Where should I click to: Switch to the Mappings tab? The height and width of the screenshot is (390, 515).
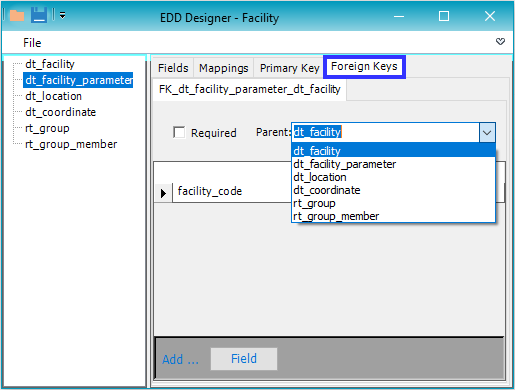click(x=223, y=68)
